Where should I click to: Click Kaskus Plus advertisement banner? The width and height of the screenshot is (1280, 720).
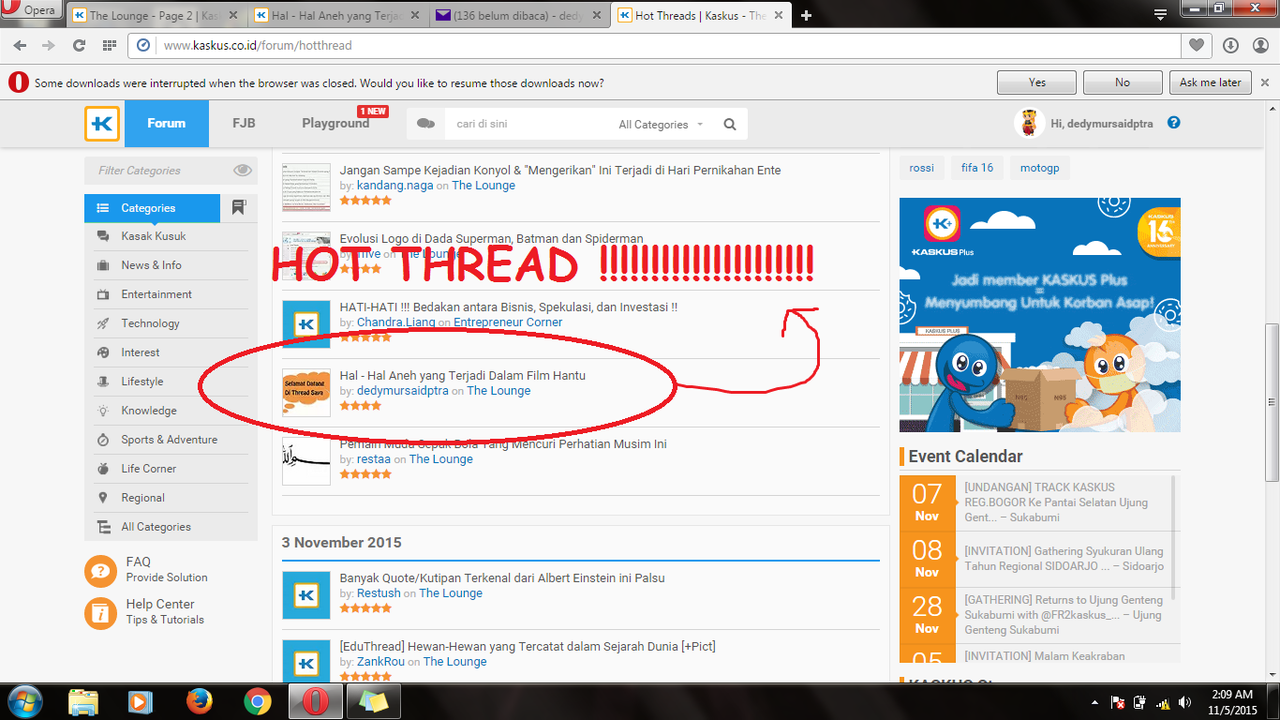(x=1040, y=315)
